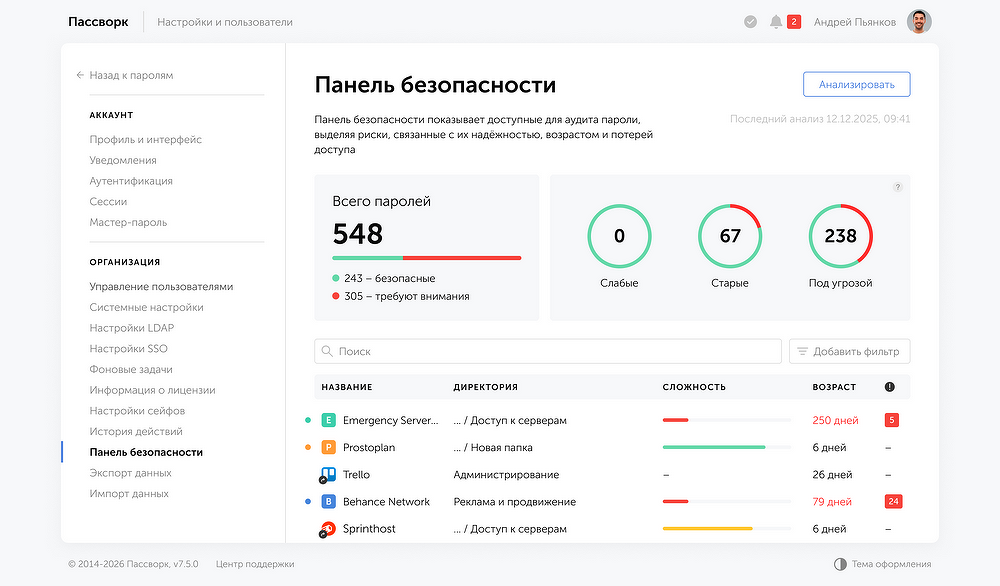
Task: Open Мастер-пароль section
Action: point(128,223)
